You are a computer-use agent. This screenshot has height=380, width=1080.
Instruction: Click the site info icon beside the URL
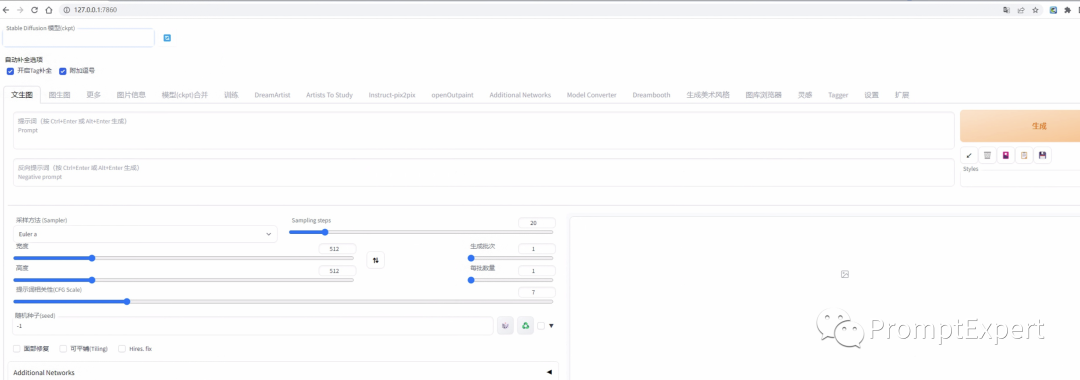[x=67, y=10]
